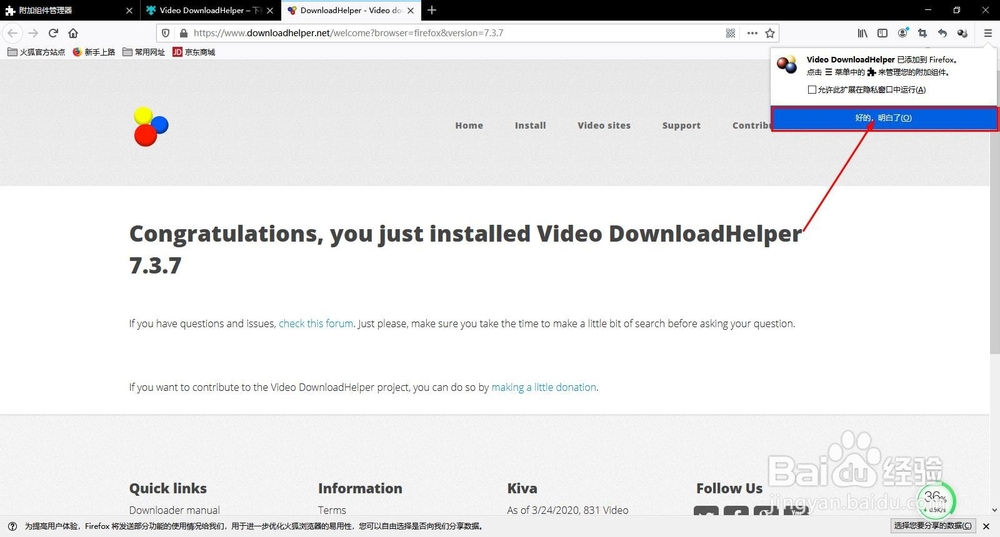Open the Firefox hamburger menu
Screen dimensions: 1000x537
click(988, 33)
